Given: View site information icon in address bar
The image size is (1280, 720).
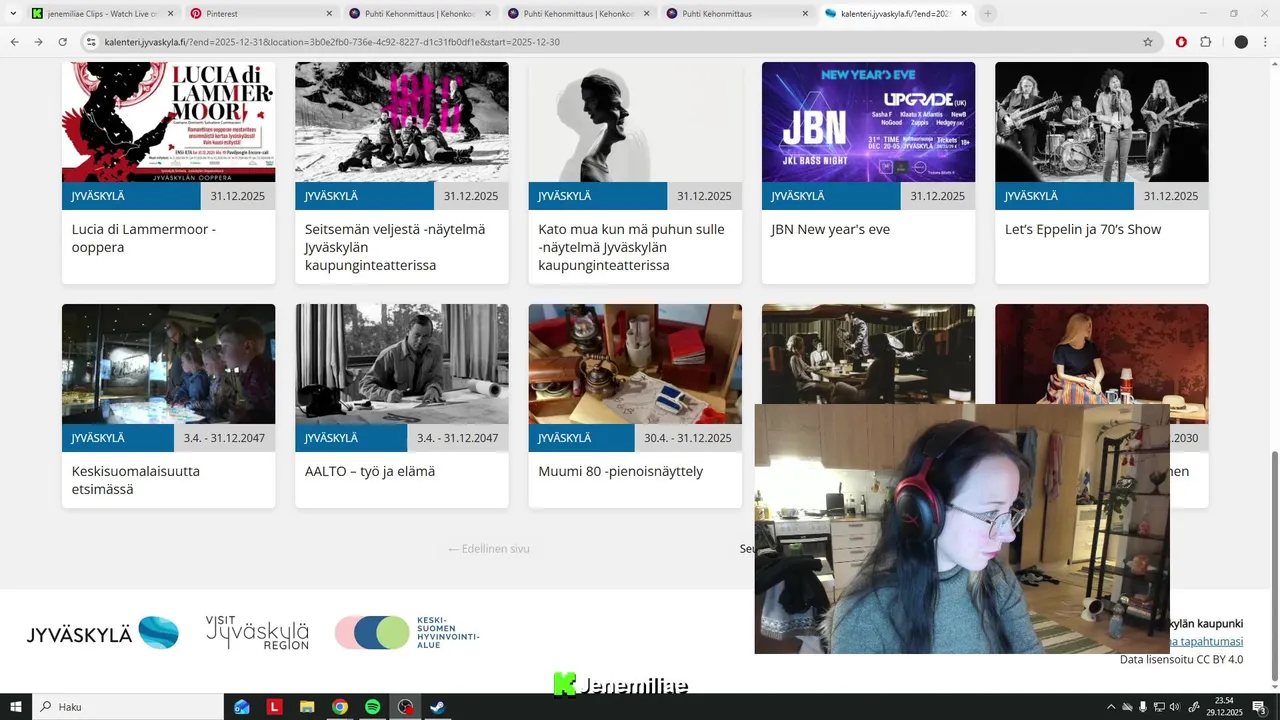Looking at the screenshot, I should [x=91, y=42].
